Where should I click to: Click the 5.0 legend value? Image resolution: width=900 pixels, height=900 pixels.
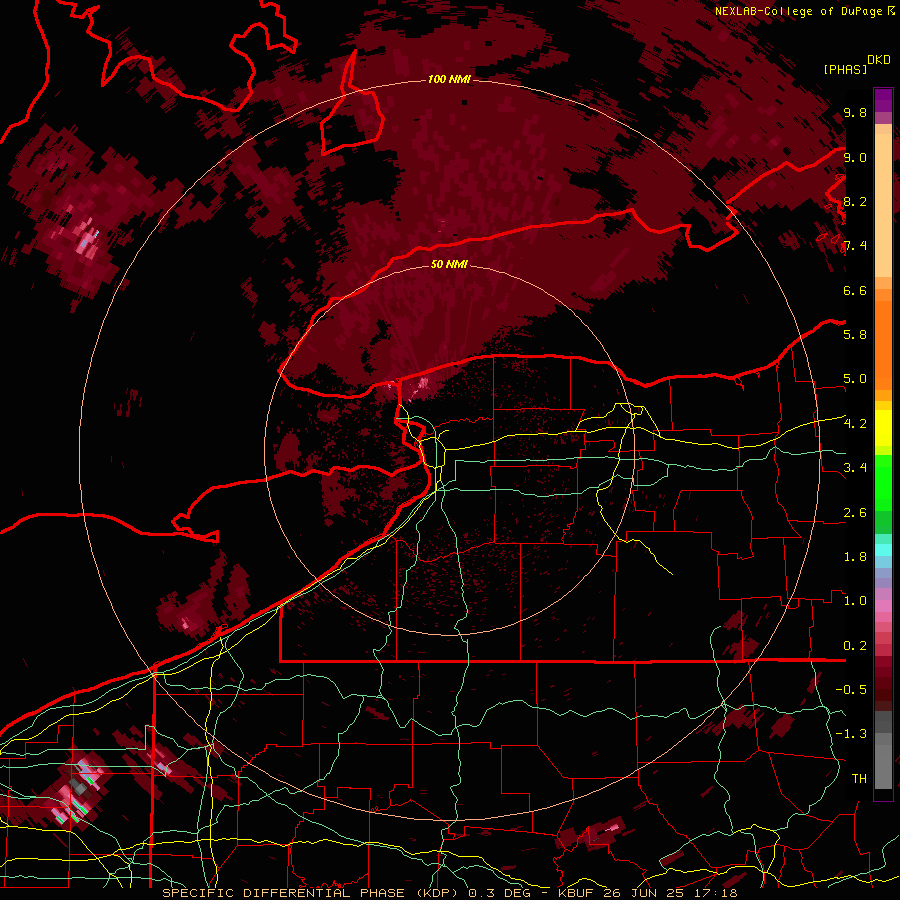pyautogui.click(x=855, y=379)
